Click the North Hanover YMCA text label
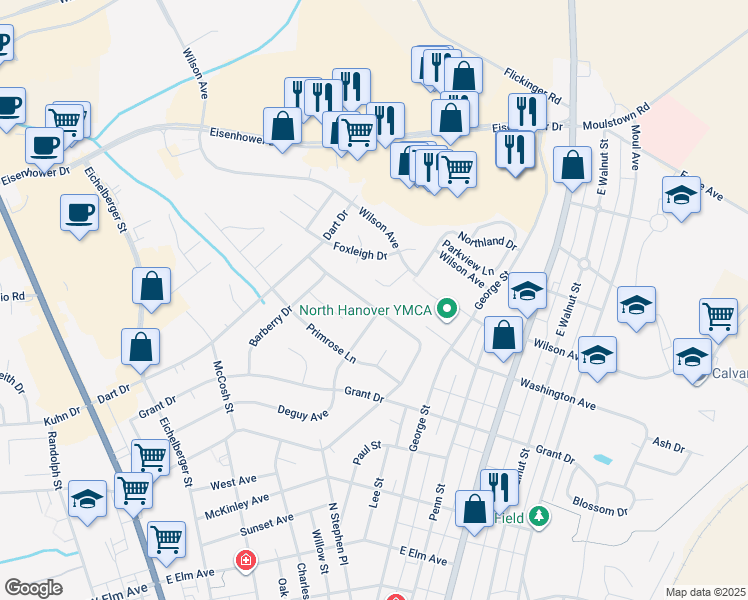The image size is (748, 600). click(363, 311)
